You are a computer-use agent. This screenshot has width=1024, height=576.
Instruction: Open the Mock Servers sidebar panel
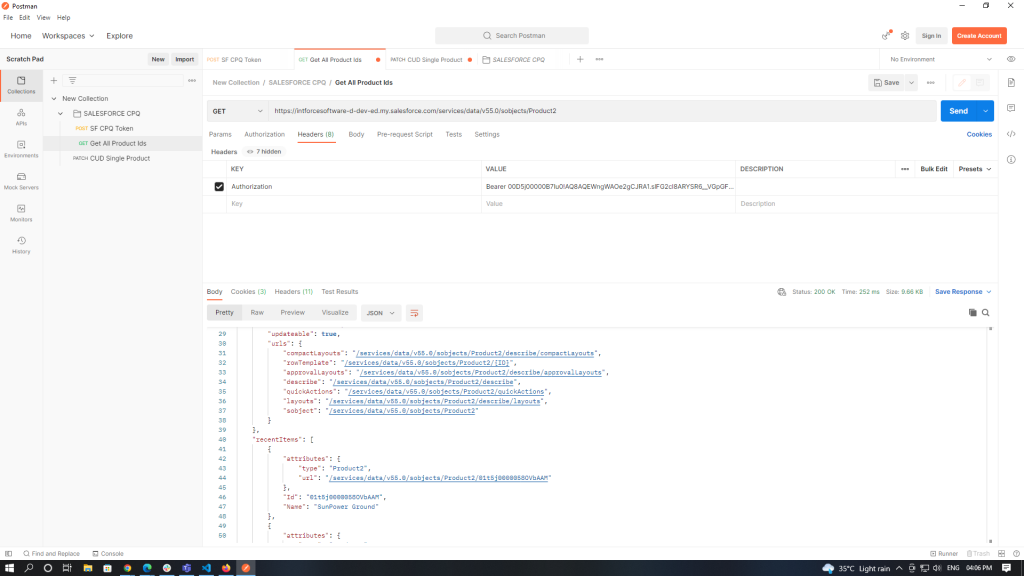pyautogui.click(x=21, y=182)
